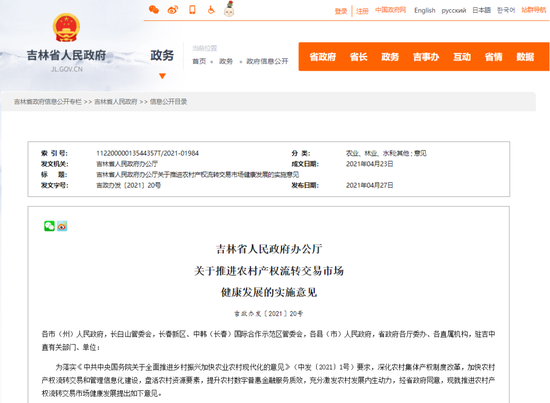Go to 首页 in breadcrumb
The image size is (550, 403).
point(199,61)
